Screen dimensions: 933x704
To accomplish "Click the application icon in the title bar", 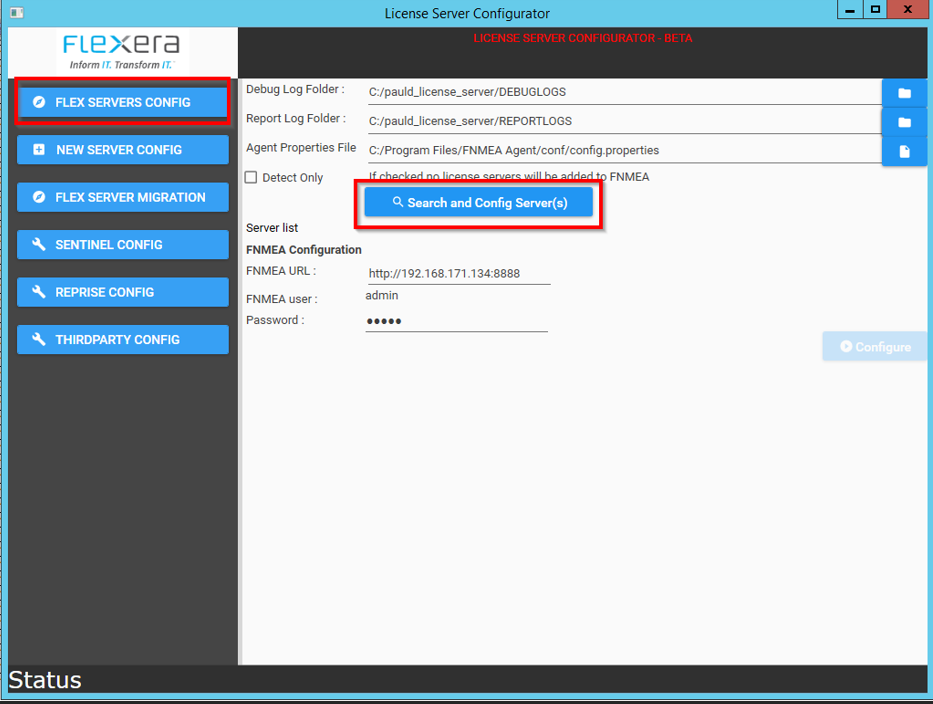I will pos(17,12).
